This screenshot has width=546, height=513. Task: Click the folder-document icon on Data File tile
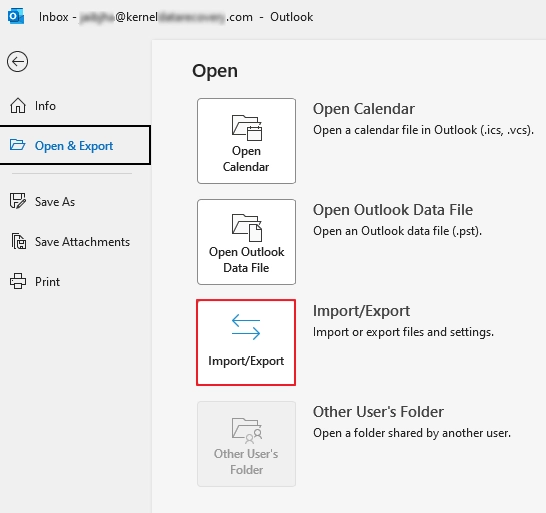pos(247,228)
